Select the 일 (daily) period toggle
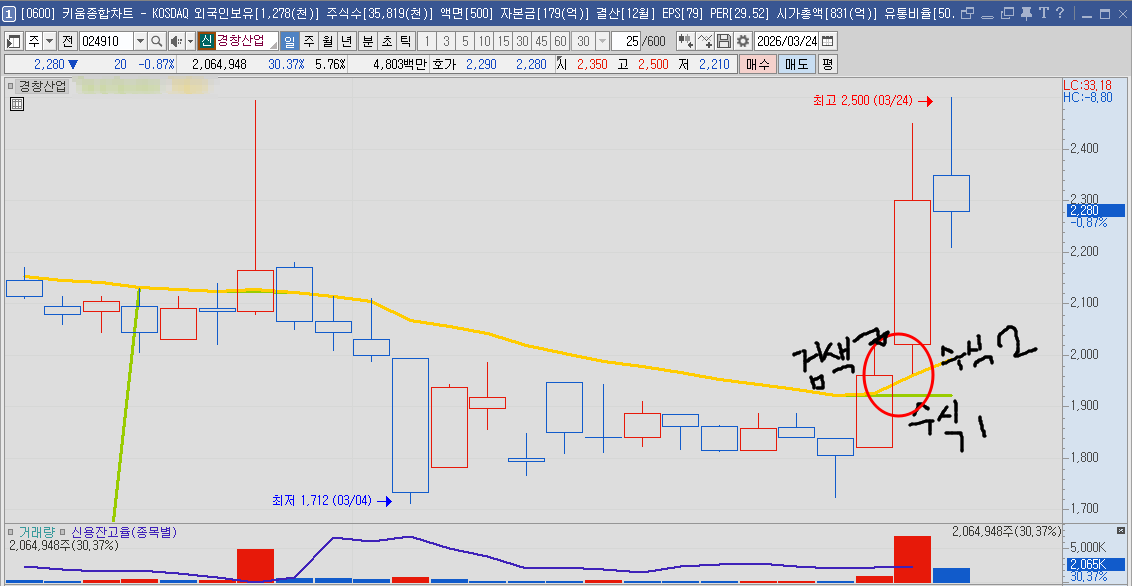The height and width of the screenshot is (586, 1132). (x=289, y=41)
